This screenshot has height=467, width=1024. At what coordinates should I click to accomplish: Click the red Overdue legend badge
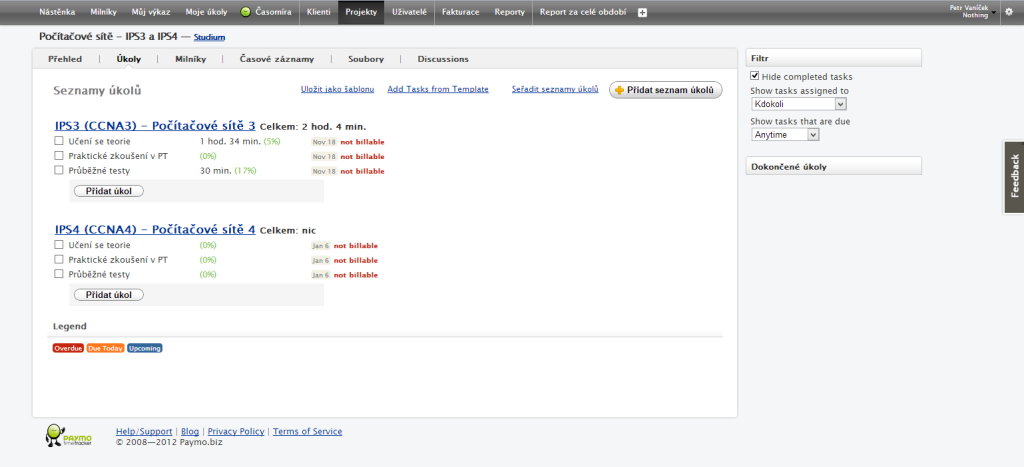pos(68,348)
